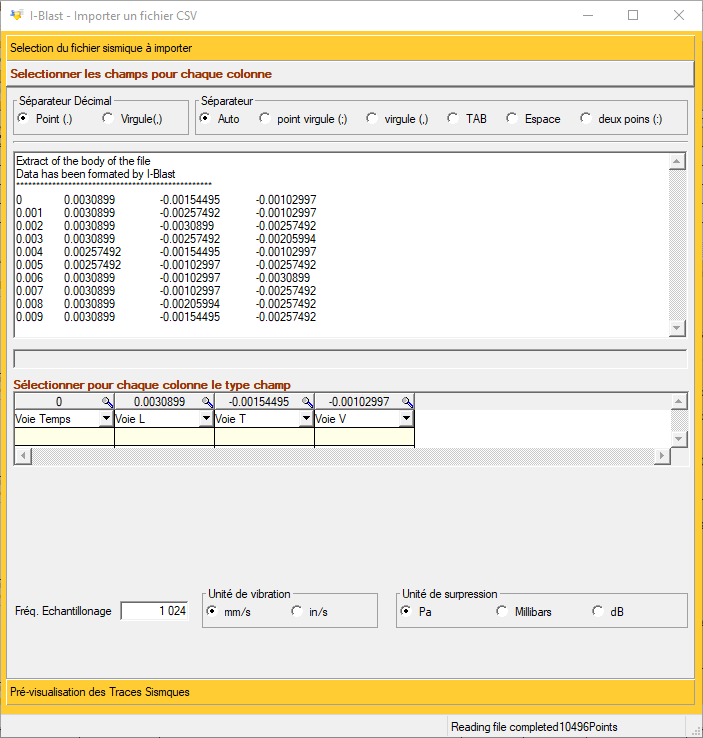Open Selection du fichier sismique à importer section
This screenshot has width=703, height=738.
[x=351, y=48]
